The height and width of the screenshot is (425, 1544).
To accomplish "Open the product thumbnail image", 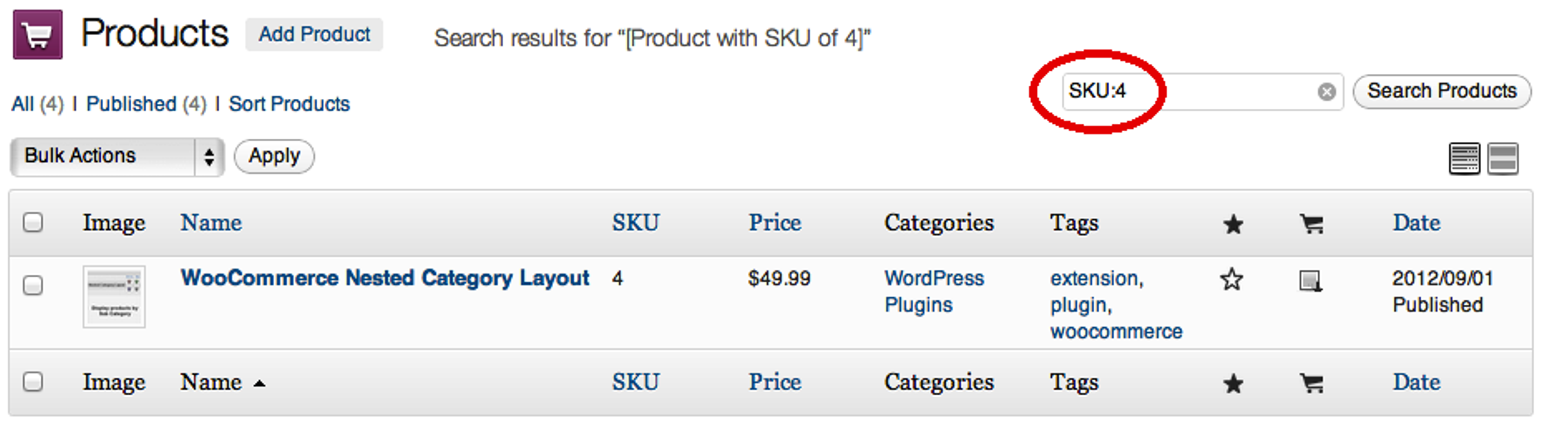I will click(x=114, y=297).
